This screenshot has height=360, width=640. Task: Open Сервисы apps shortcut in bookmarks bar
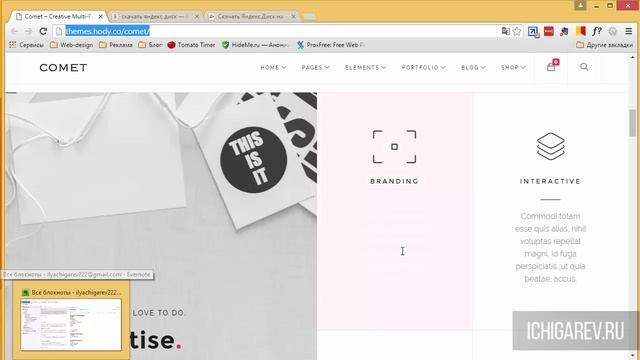pos(26,45)
